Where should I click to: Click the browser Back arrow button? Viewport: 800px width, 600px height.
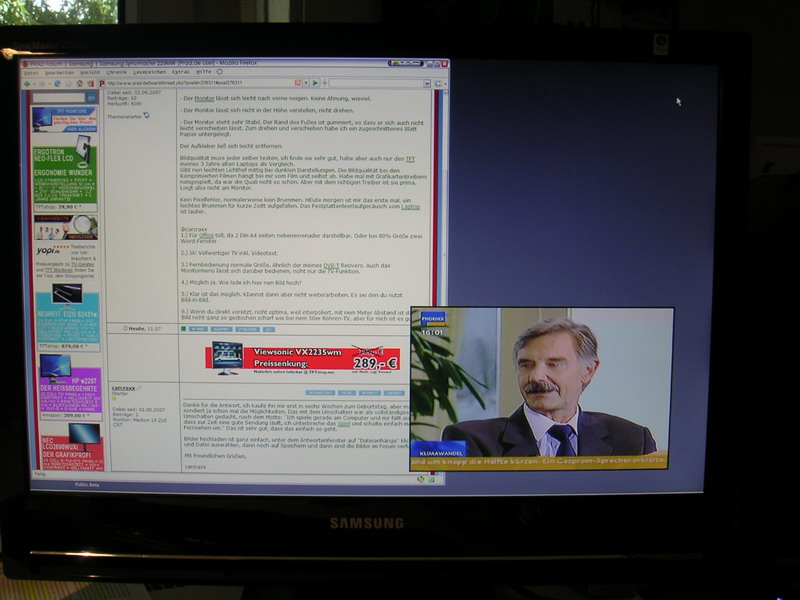coord(28,83)
